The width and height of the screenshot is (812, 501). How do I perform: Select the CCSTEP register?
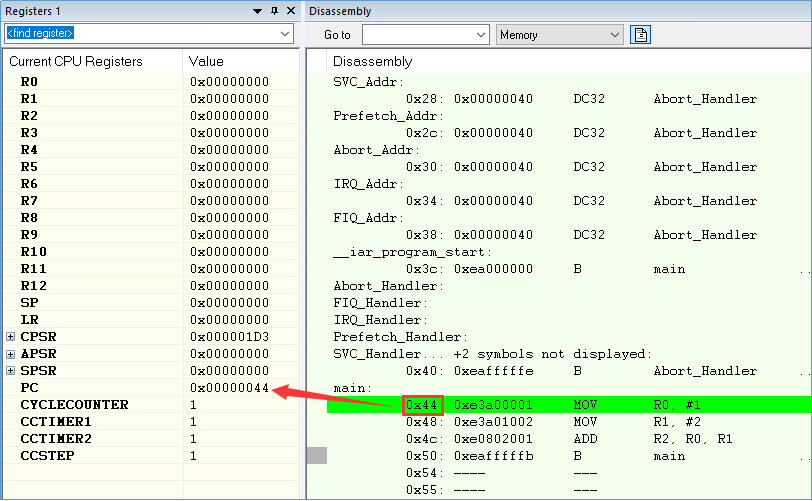point(47,456)
